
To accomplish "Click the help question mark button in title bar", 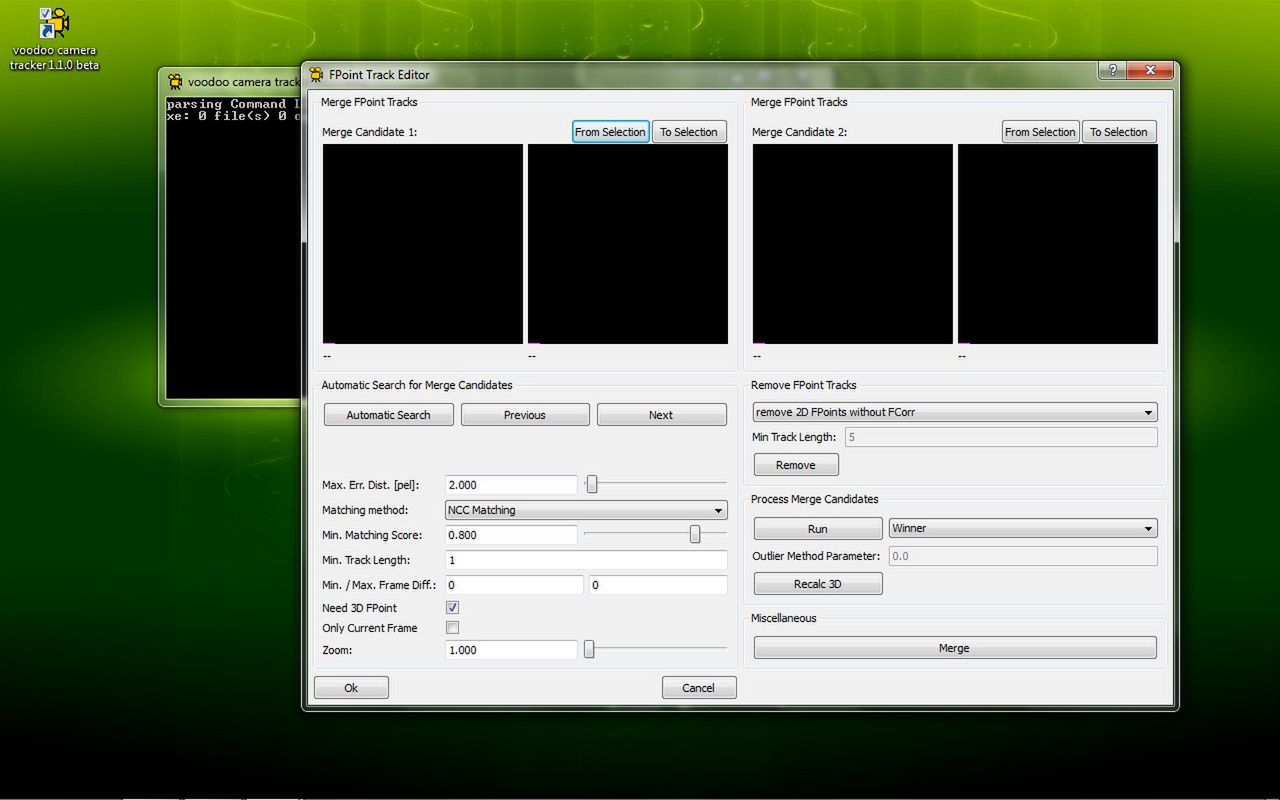I will [1112, 70].
